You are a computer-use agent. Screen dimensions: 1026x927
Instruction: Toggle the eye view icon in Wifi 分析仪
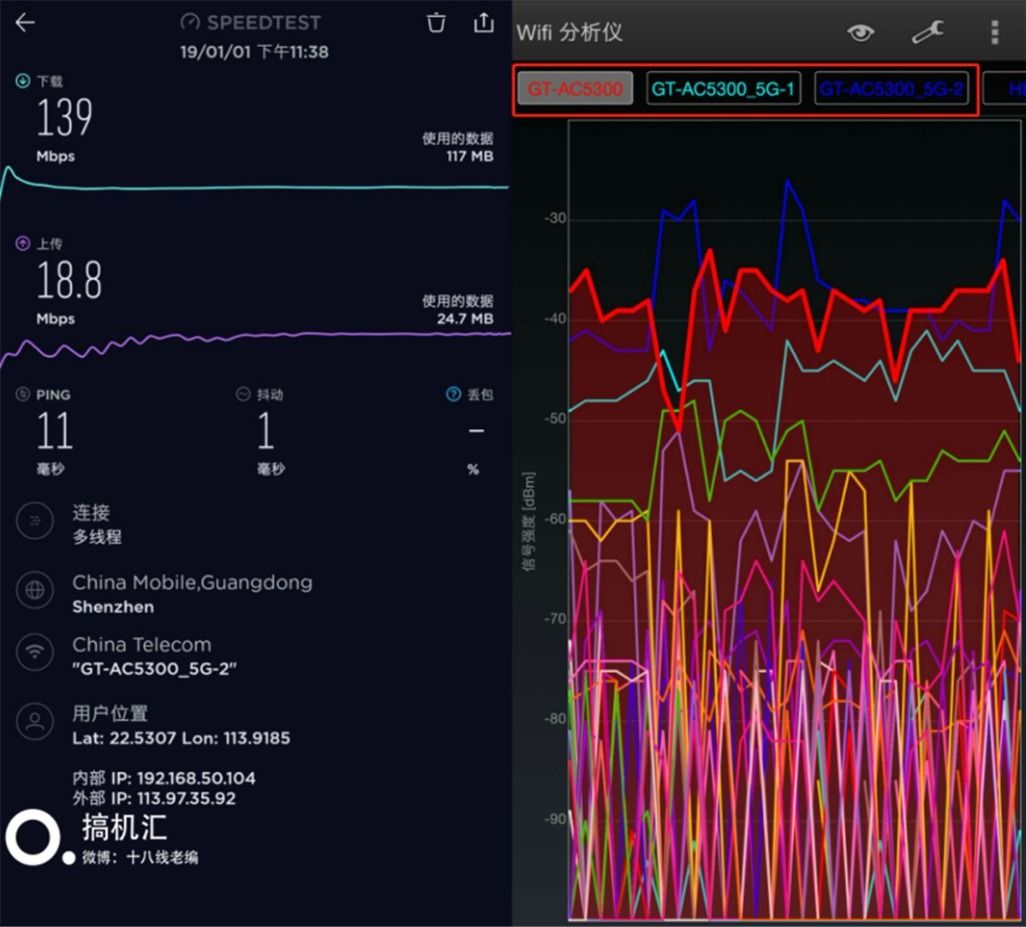point(860,31)
